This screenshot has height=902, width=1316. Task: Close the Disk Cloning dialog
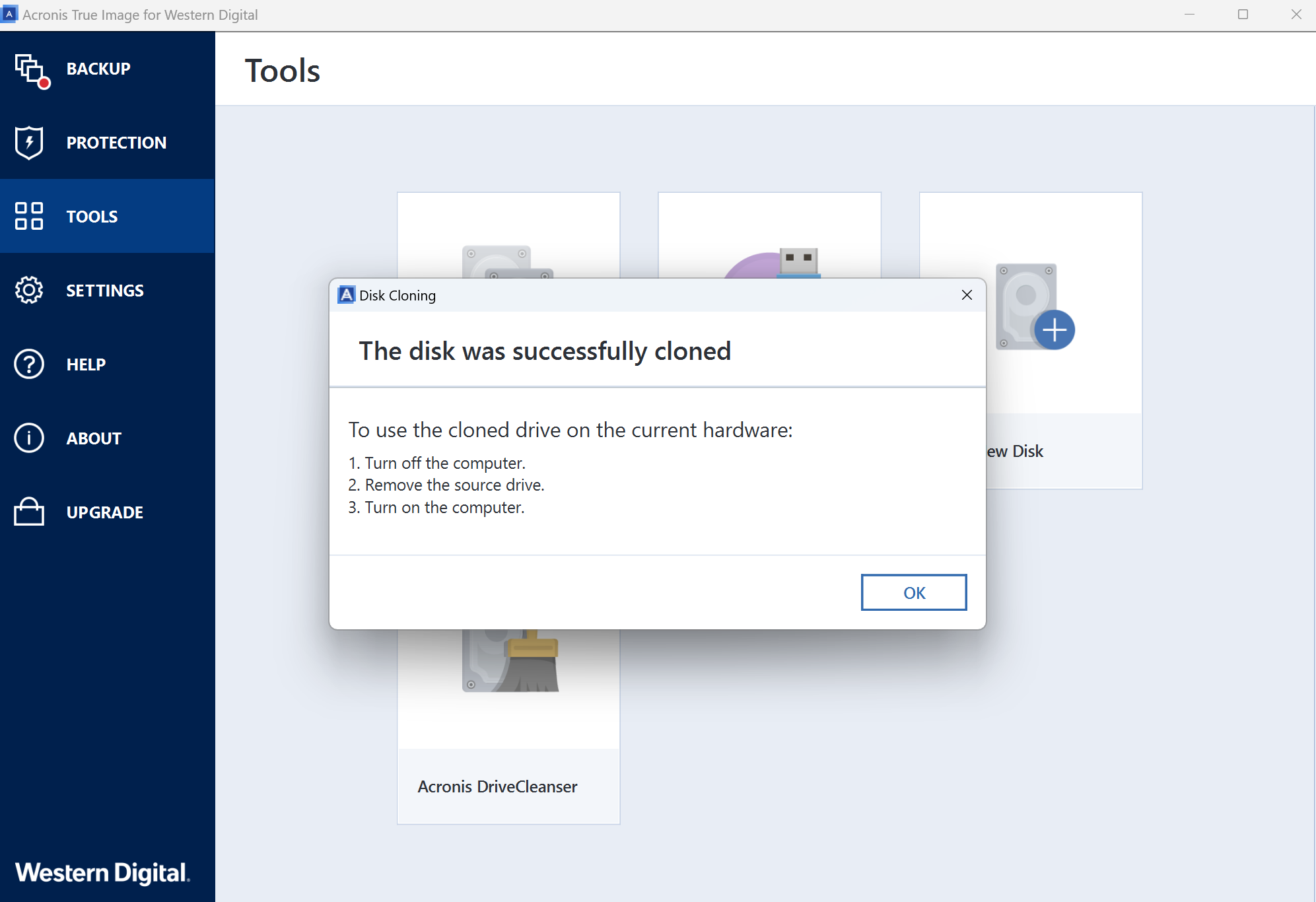(967, 295)
